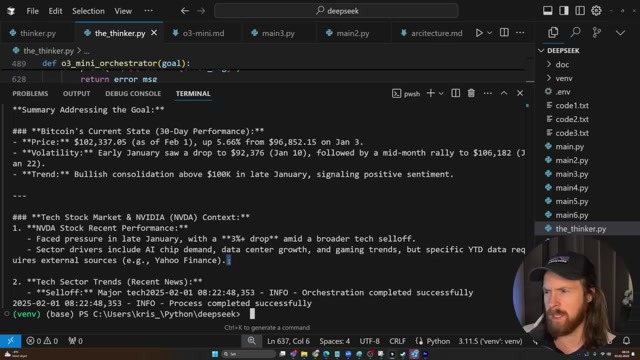Select language mode Python
This screenshot has width=640, height=360.
(x=438, y=341)
